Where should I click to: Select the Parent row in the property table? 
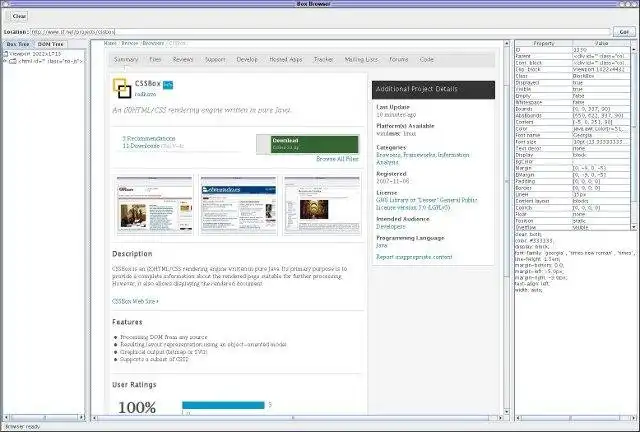pyautogui.click(x=573, y=56)
